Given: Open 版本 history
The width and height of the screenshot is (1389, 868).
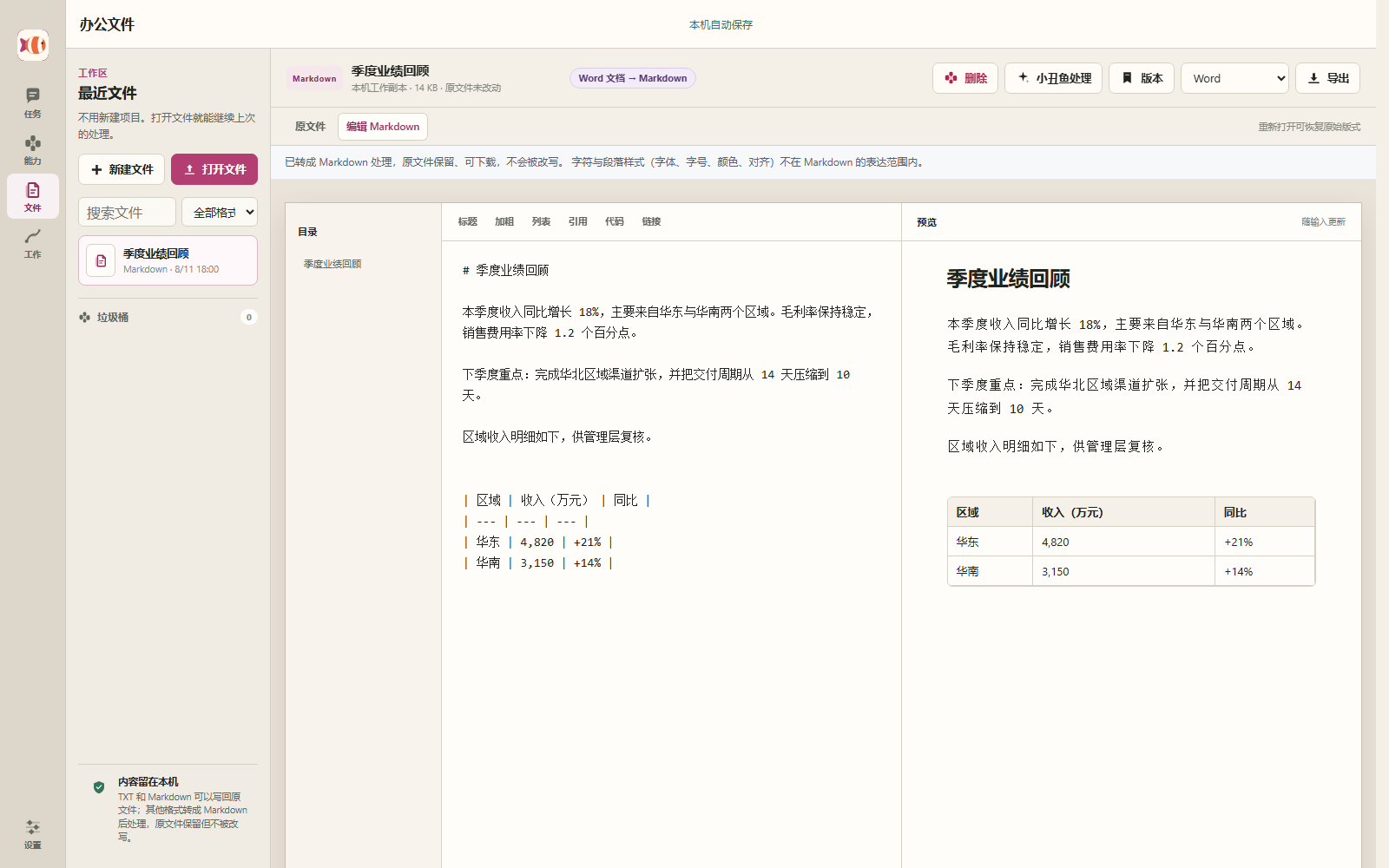Looking at the screenshot, I should coord(1142,78).
